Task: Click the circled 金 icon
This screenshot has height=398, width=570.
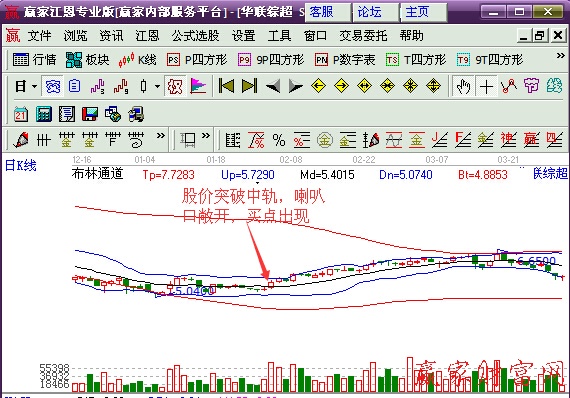Action: coord(325,140)
